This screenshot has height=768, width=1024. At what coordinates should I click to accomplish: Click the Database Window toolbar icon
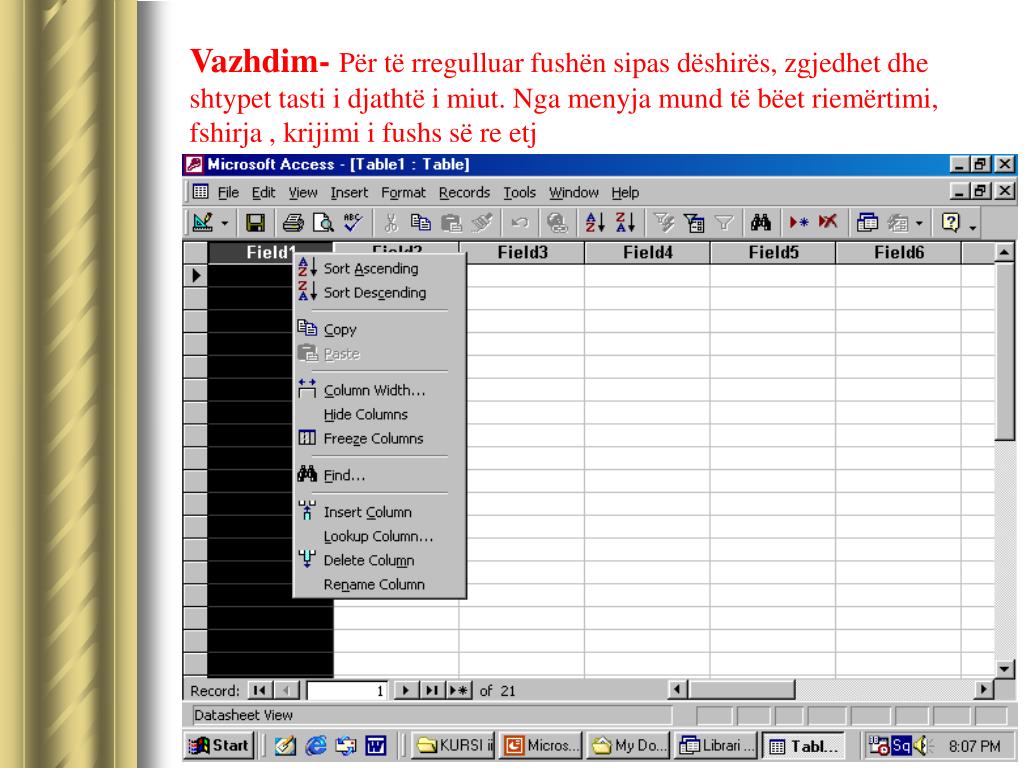point(867,223)
